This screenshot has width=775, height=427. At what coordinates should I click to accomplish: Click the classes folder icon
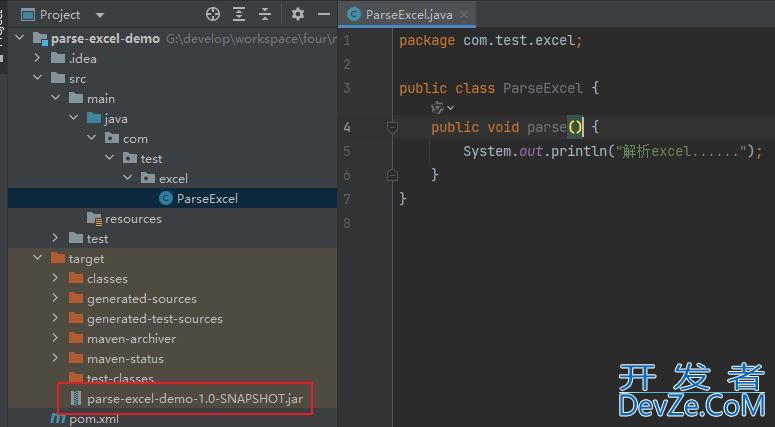(x=76, y=278)
